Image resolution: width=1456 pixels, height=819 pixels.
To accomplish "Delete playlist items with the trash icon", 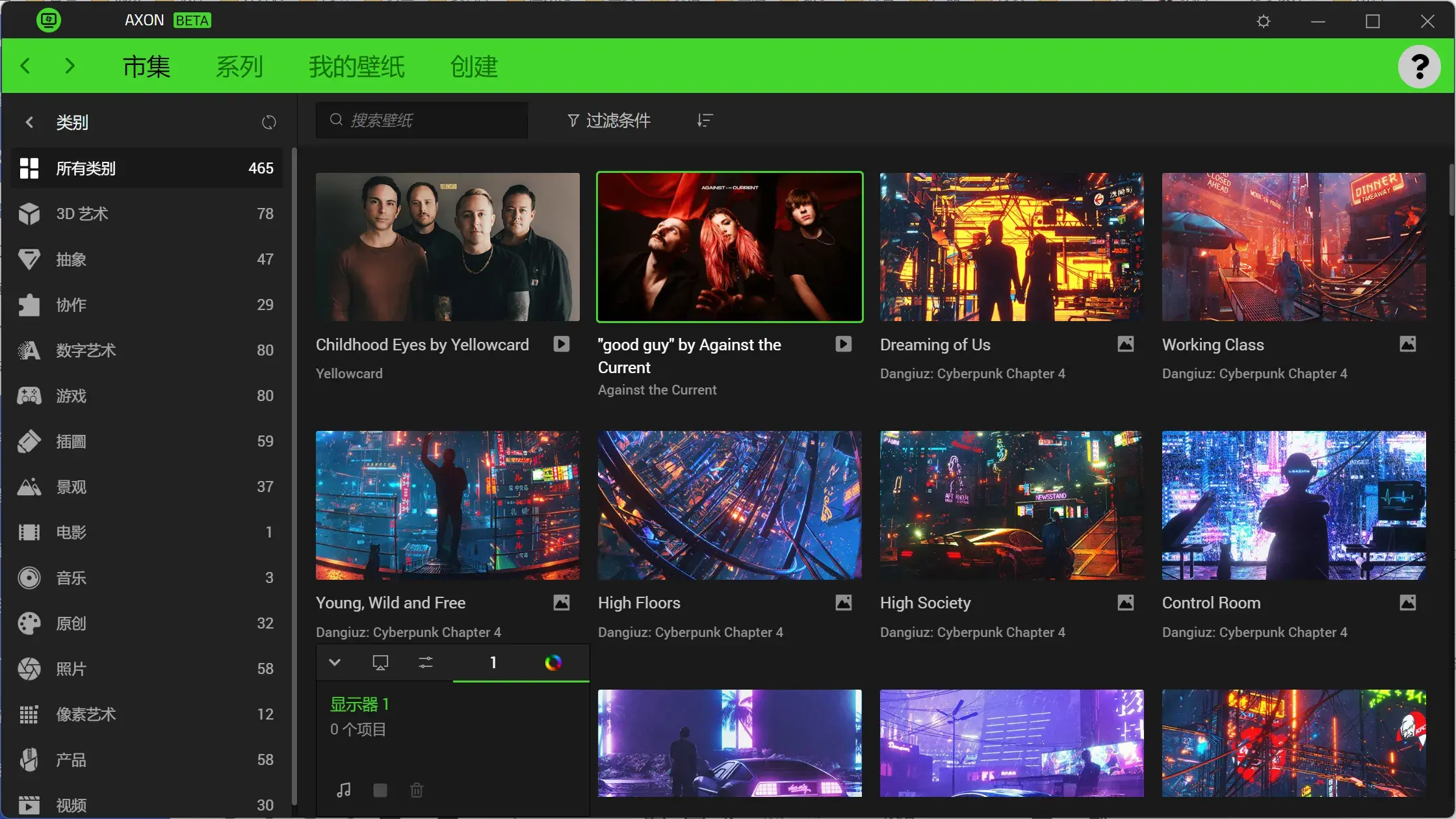I will coord(417,790).
